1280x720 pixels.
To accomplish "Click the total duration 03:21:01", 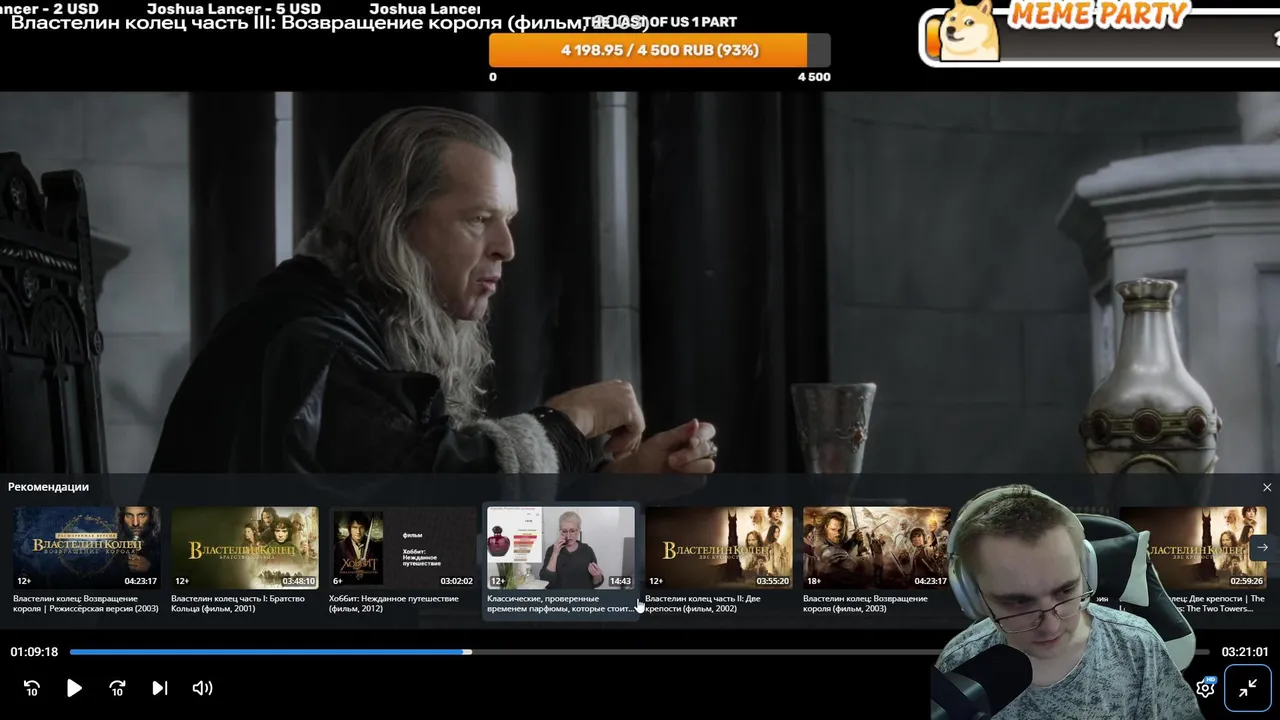I will coord(1245,652).
